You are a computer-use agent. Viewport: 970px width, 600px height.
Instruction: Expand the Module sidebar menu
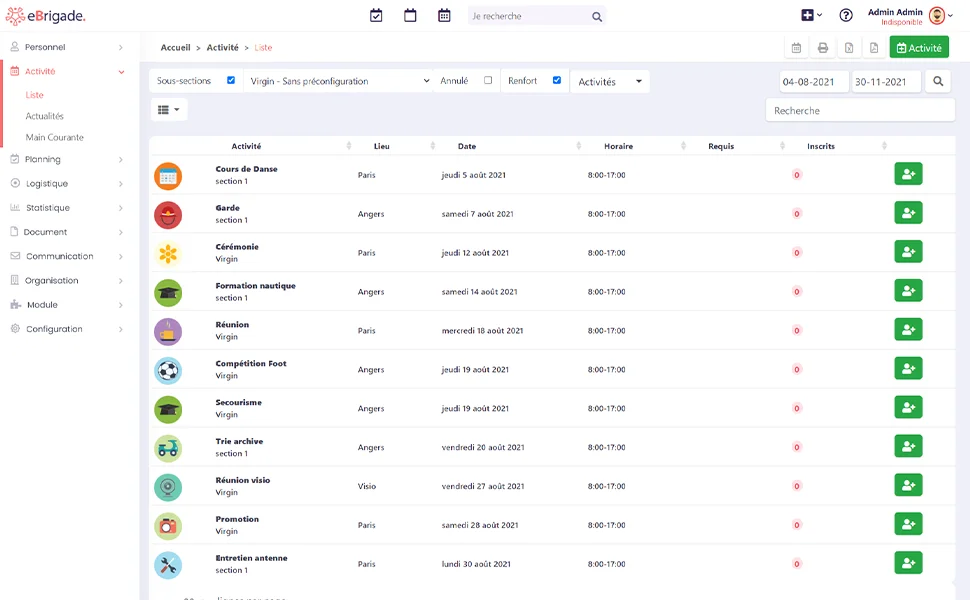pos(67,304)
